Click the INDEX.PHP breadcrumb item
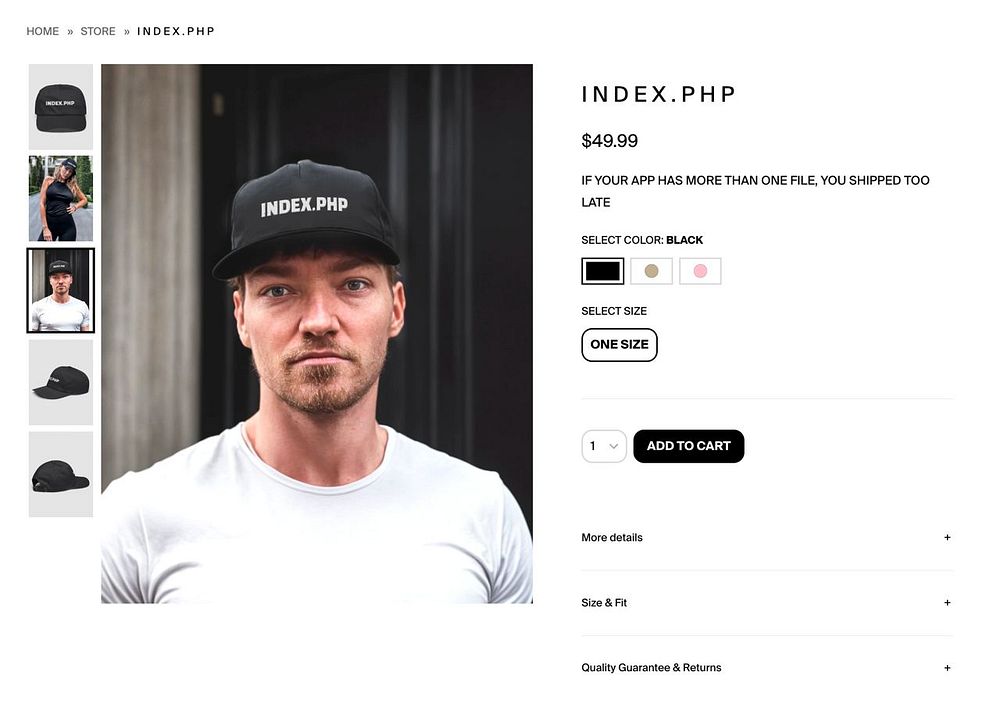 (176, 31)
